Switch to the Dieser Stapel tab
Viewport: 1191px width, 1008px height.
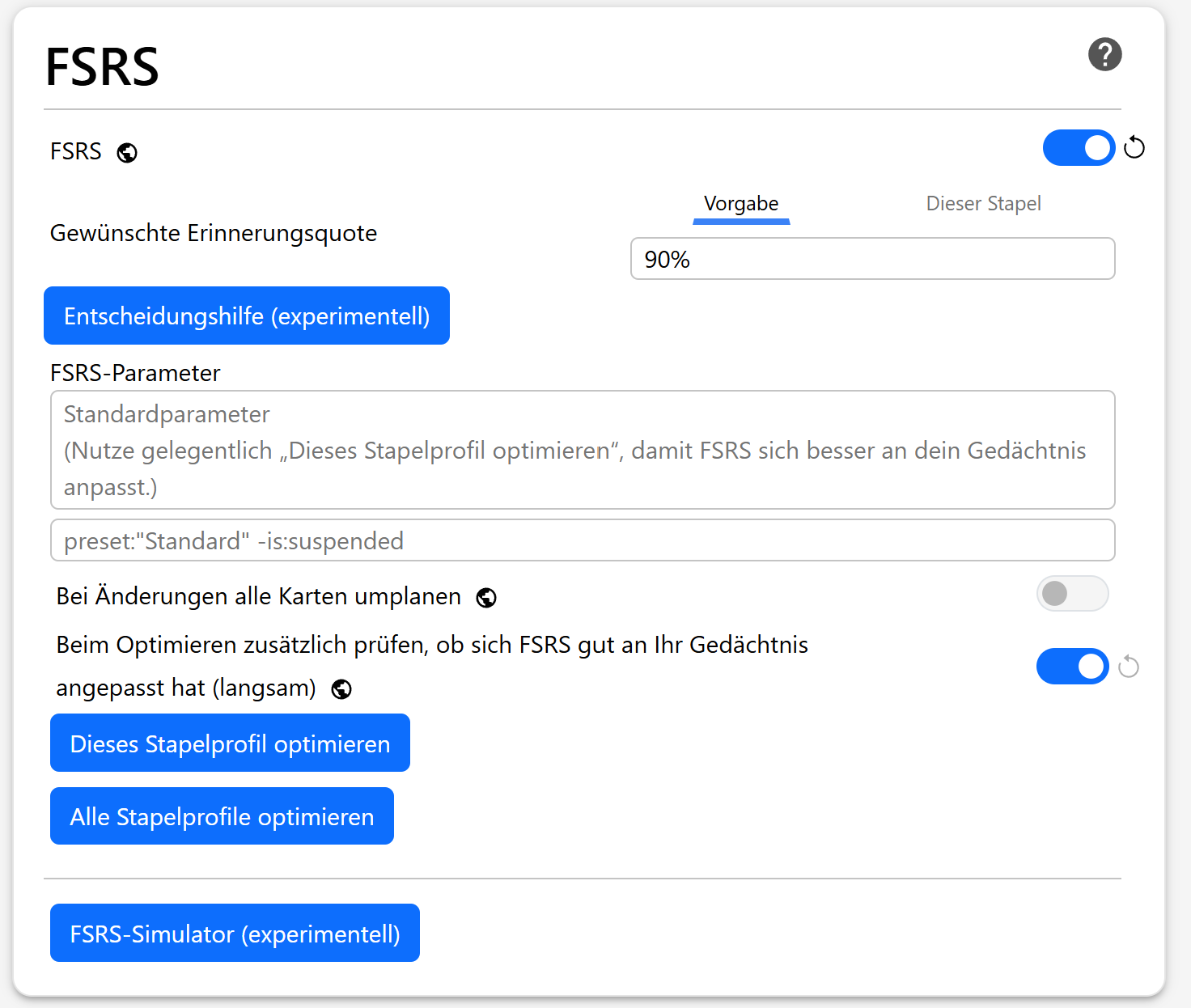click(983, 204)
